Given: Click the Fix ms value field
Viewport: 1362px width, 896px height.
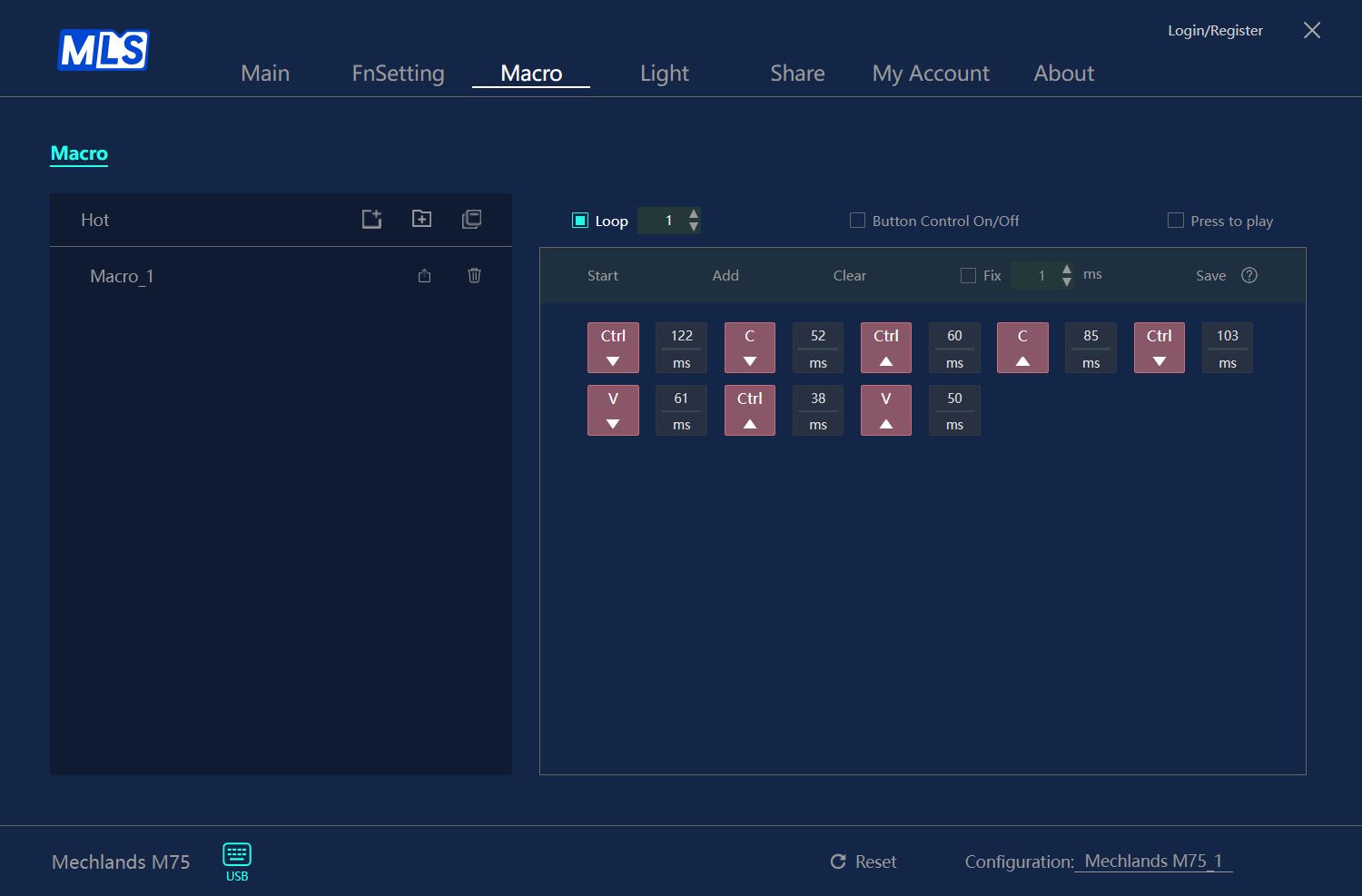Looking at the screenshot, I should click(x=1042, y=275).
